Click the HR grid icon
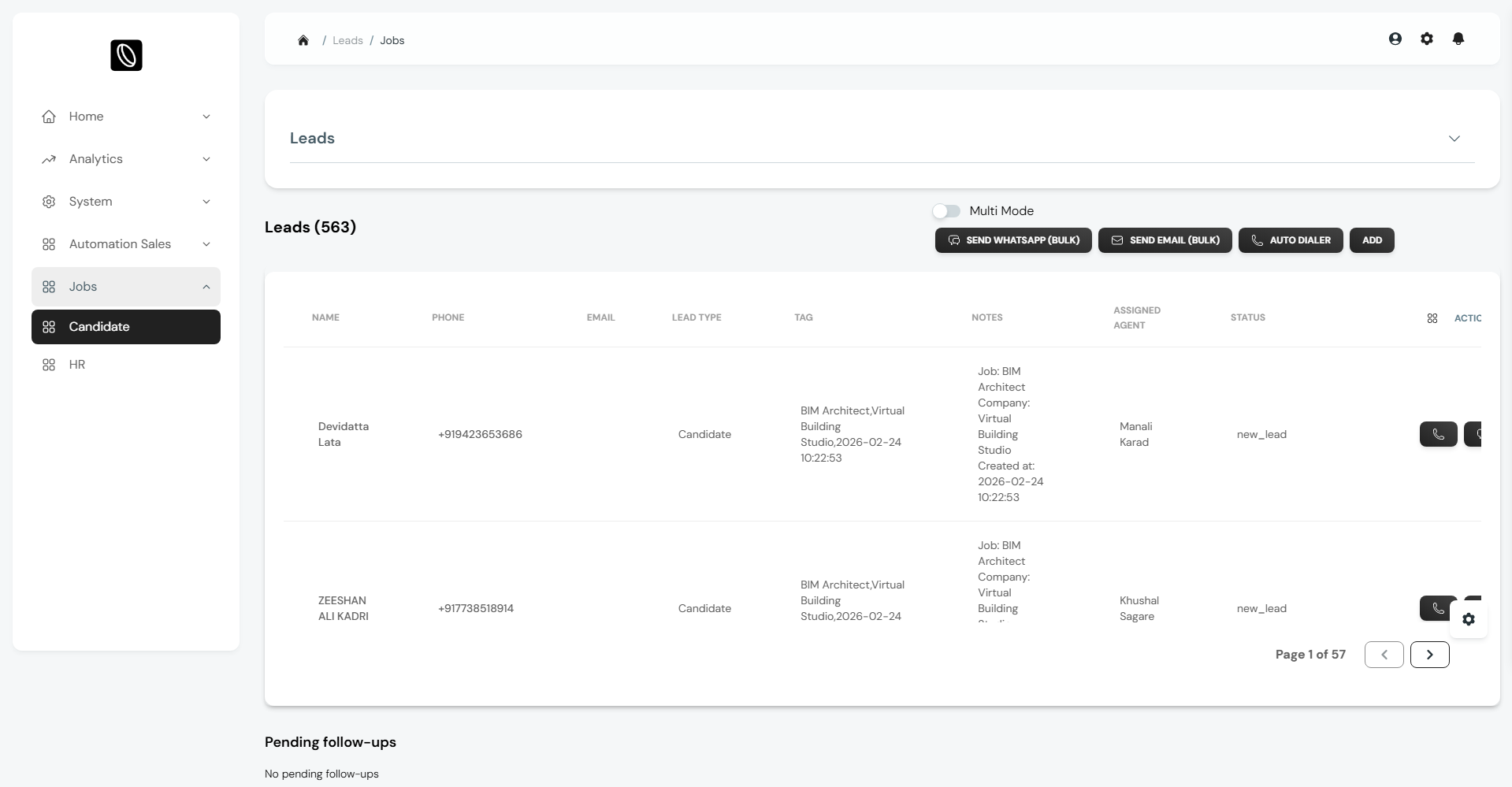This screenshot has width=1512, height=787. [x=49, y=365]
